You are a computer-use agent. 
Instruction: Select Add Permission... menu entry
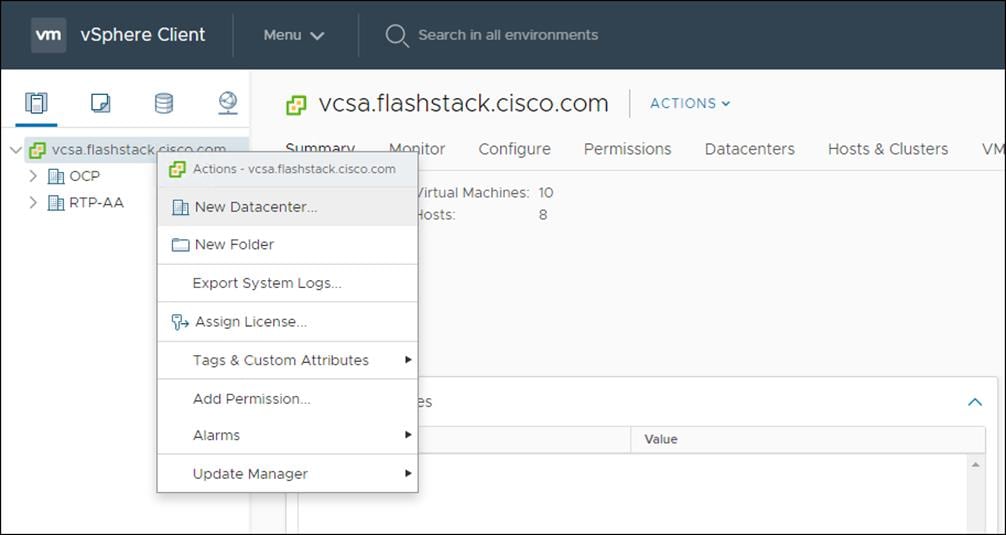click(287, 398)
